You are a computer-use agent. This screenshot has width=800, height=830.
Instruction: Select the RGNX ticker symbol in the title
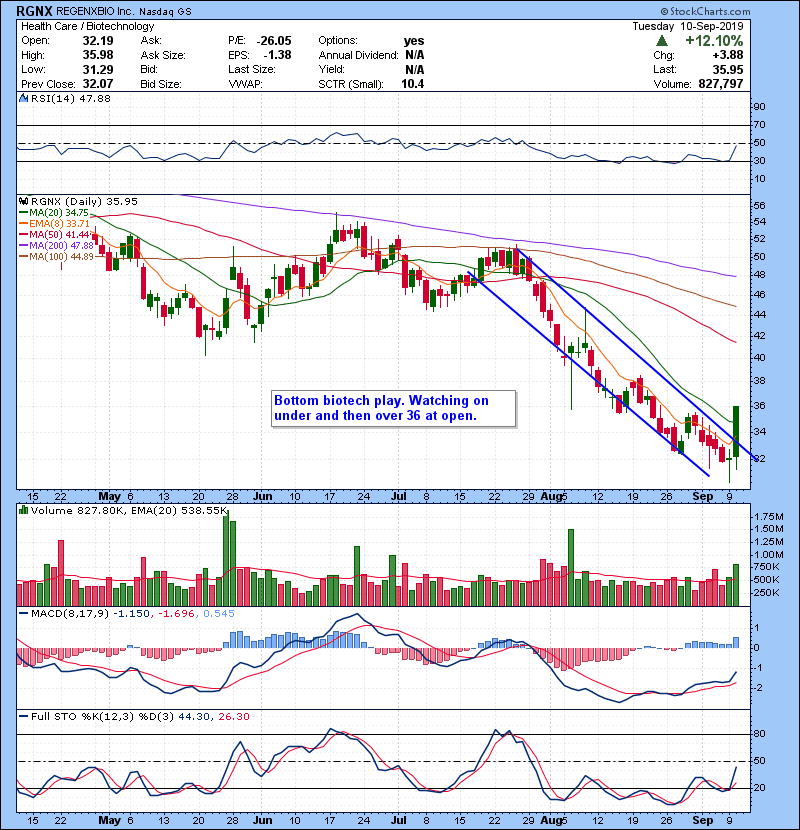click(x=34, y=11)
